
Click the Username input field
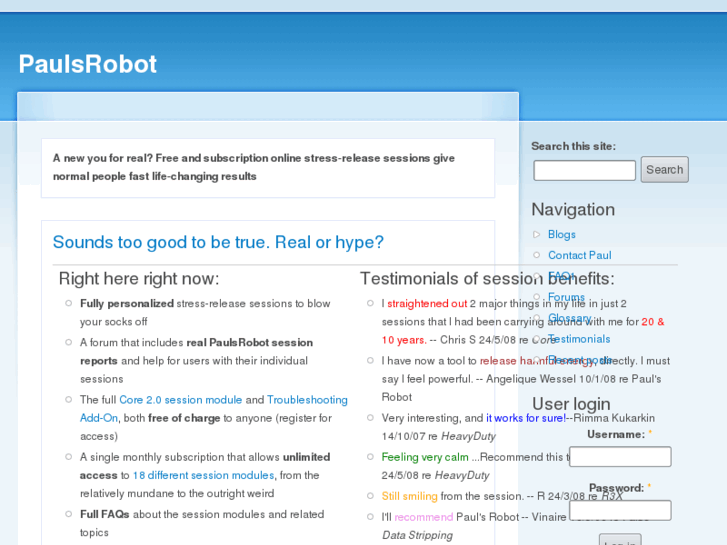coord(620,456)
